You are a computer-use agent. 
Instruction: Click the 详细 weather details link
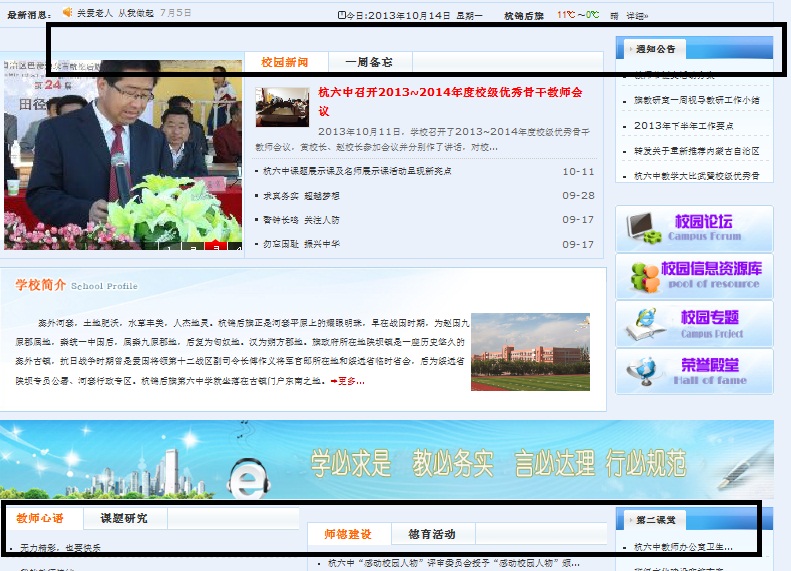point(635,15)
